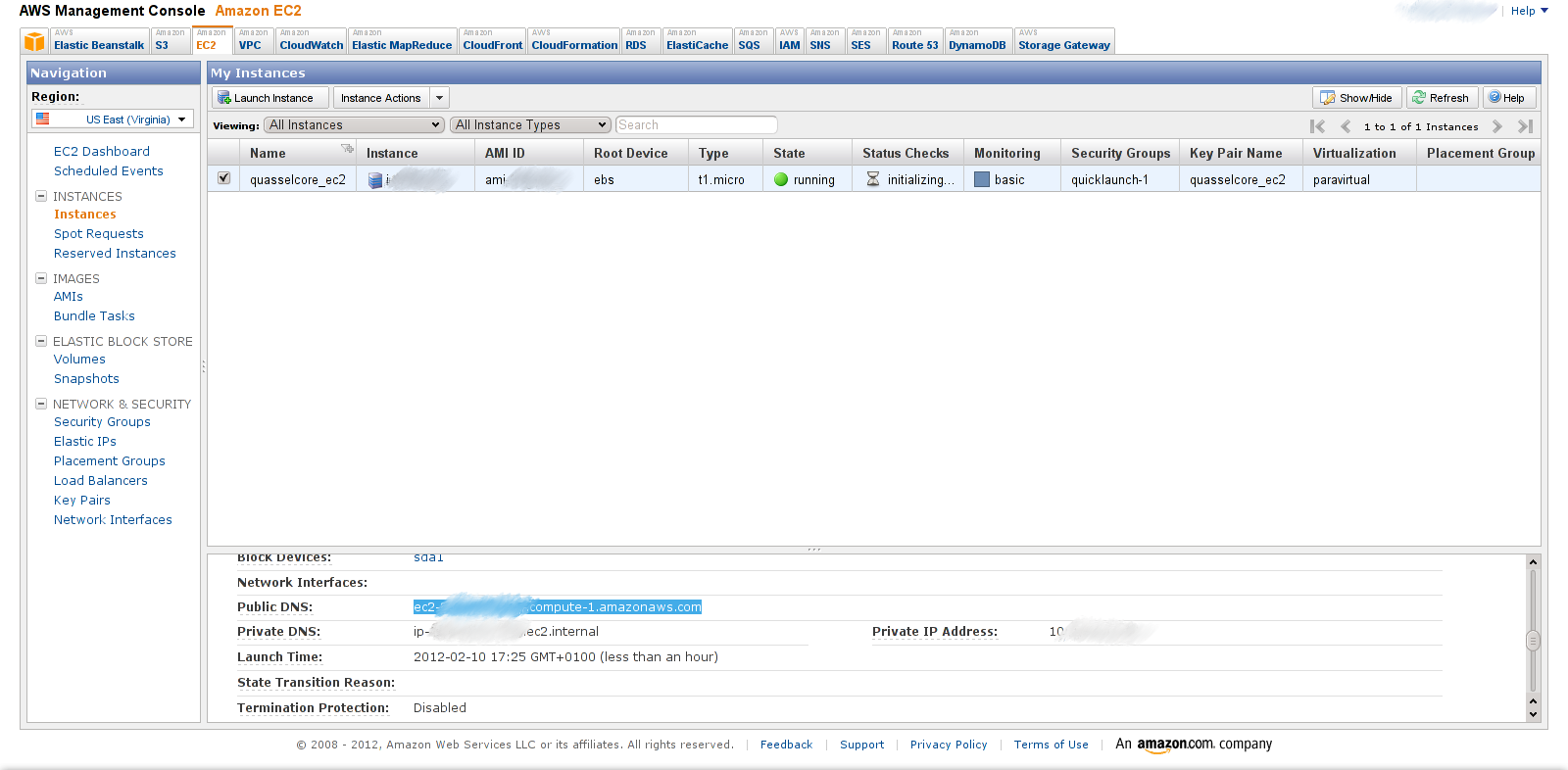This screenshot has height=770, width=1568.
Task: Click the instance Search field
Action: point(696,125)
